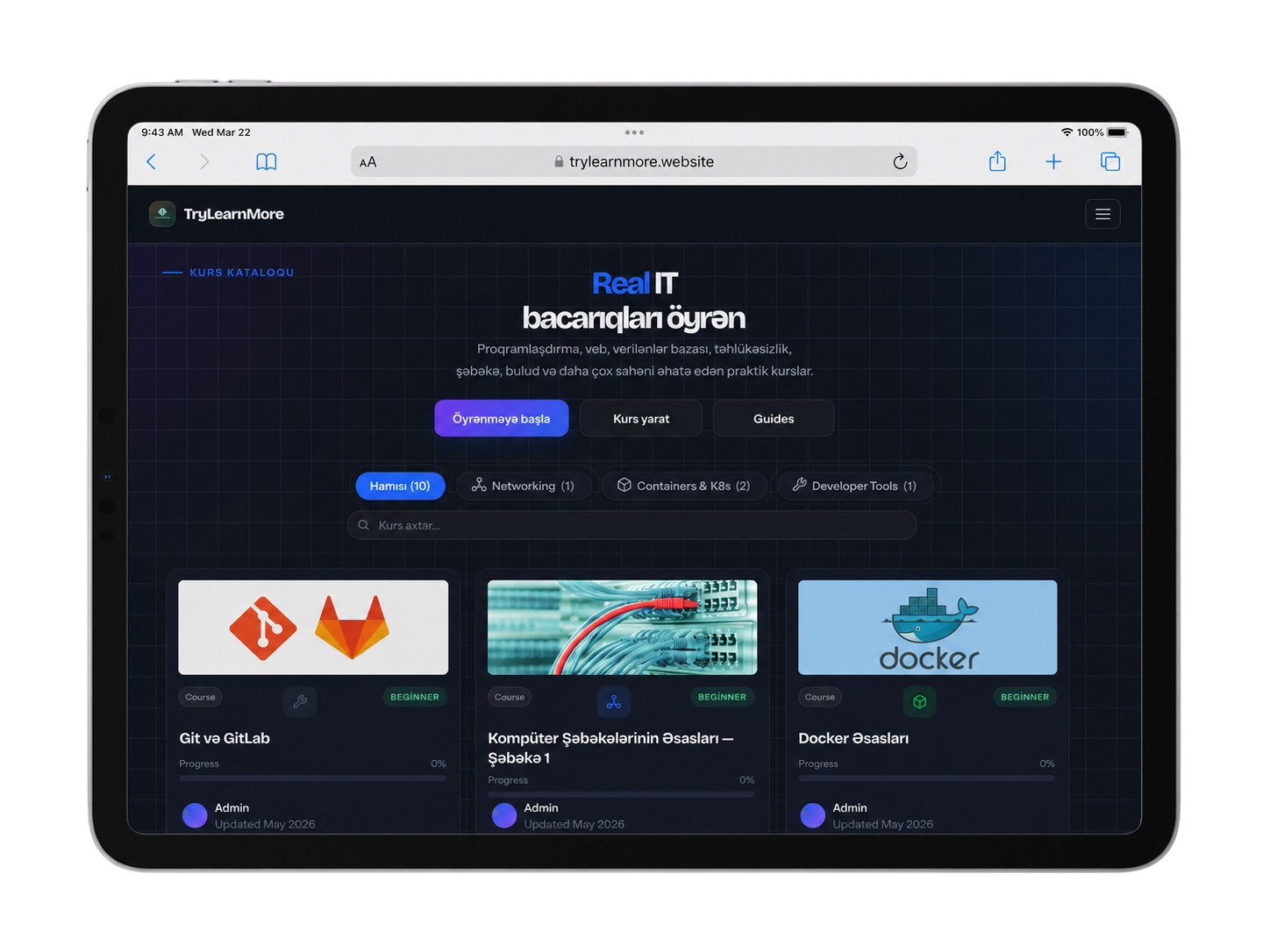This screenshot has width=1270, height=952.
Task: Open Git və GitLab course thumbnail
Action: click(313, 627)
